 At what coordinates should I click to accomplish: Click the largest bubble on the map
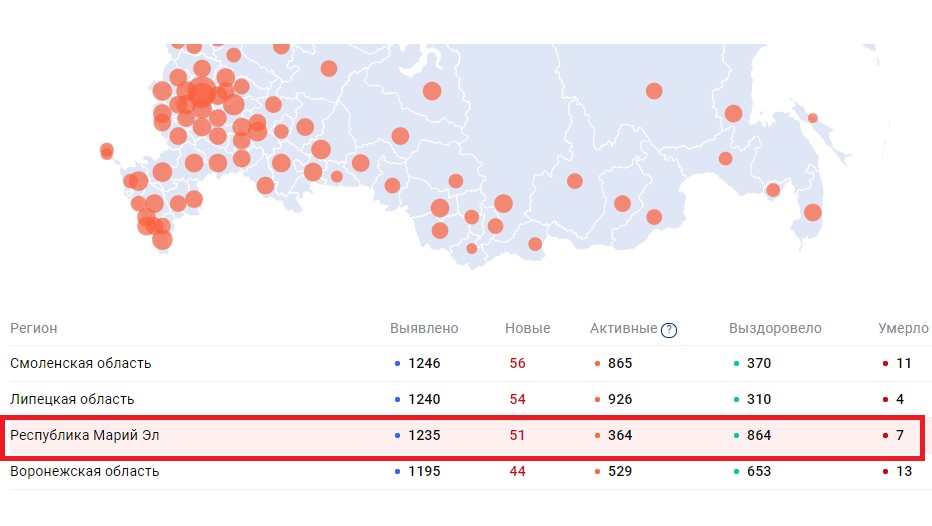(x=202, y=94)
